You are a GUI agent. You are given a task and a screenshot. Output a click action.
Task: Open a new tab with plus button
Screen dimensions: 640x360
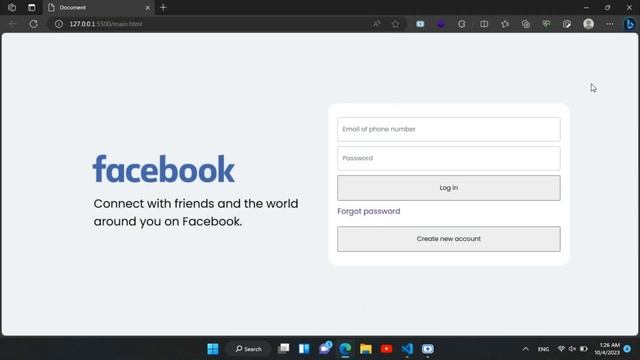163,7
